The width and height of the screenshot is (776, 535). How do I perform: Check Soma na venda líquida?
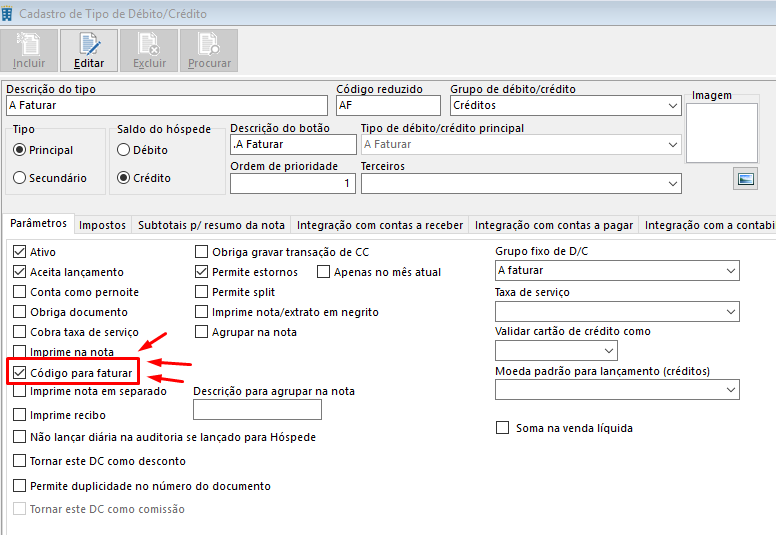[502, 428]
